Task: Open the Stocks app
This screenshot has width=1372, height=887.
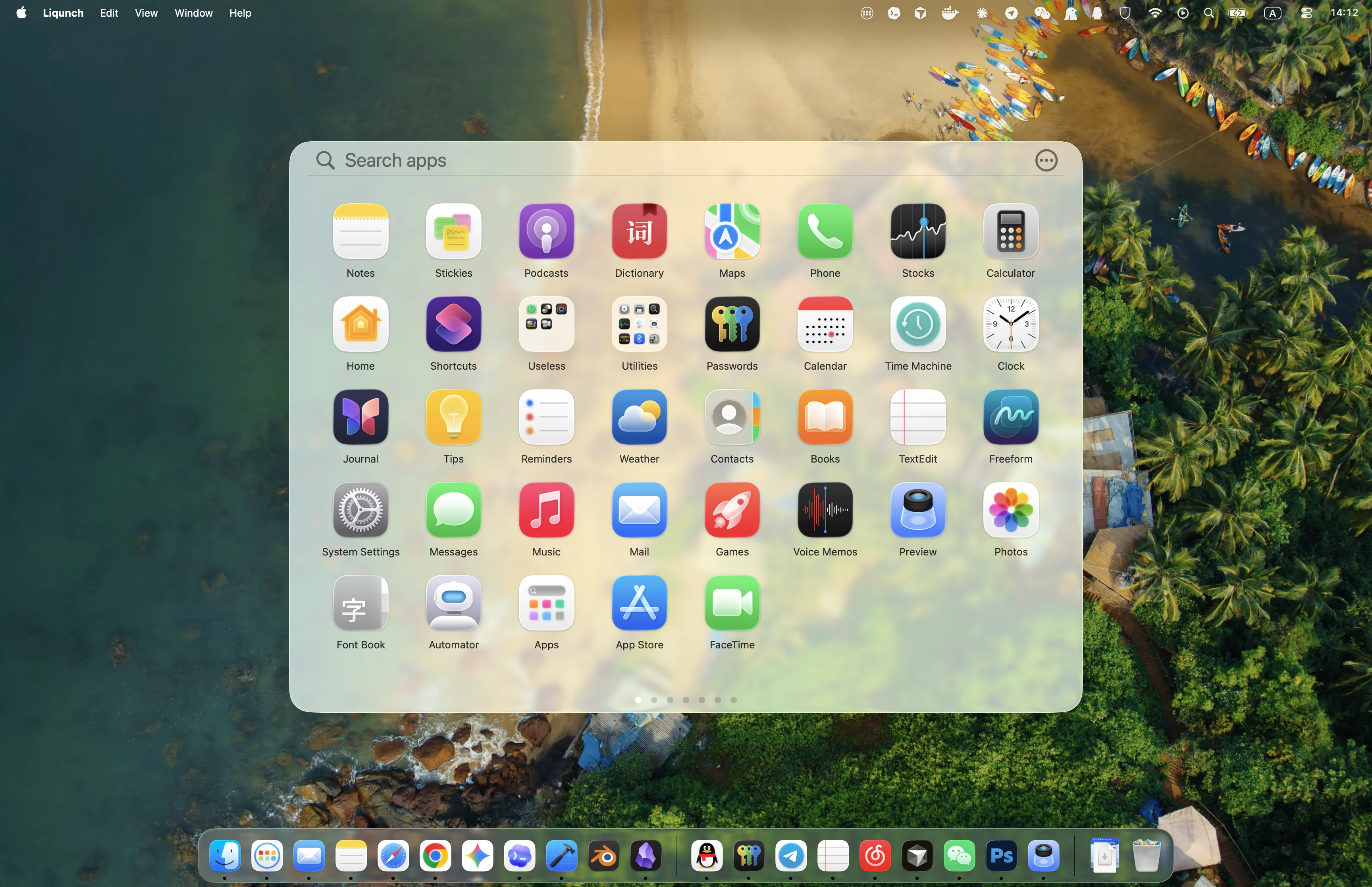Action: coord(918,231)
